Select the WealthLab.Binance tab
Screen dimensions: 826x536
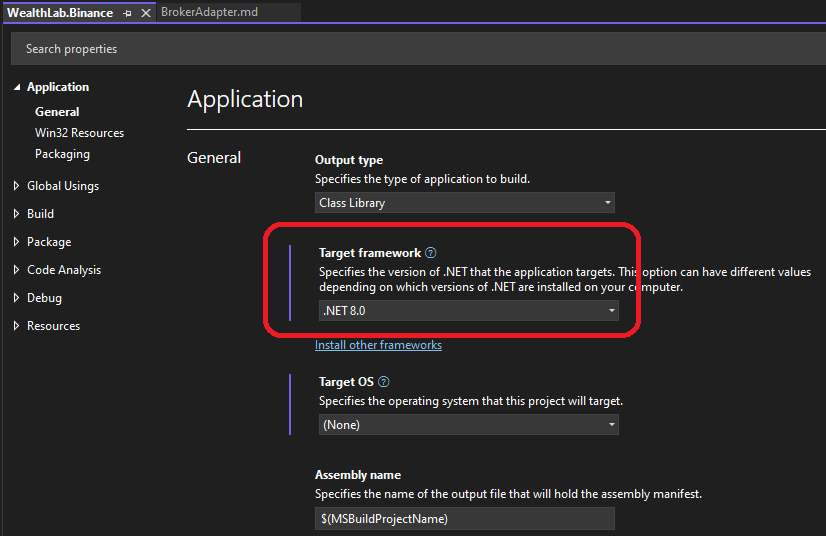point(60,13)
